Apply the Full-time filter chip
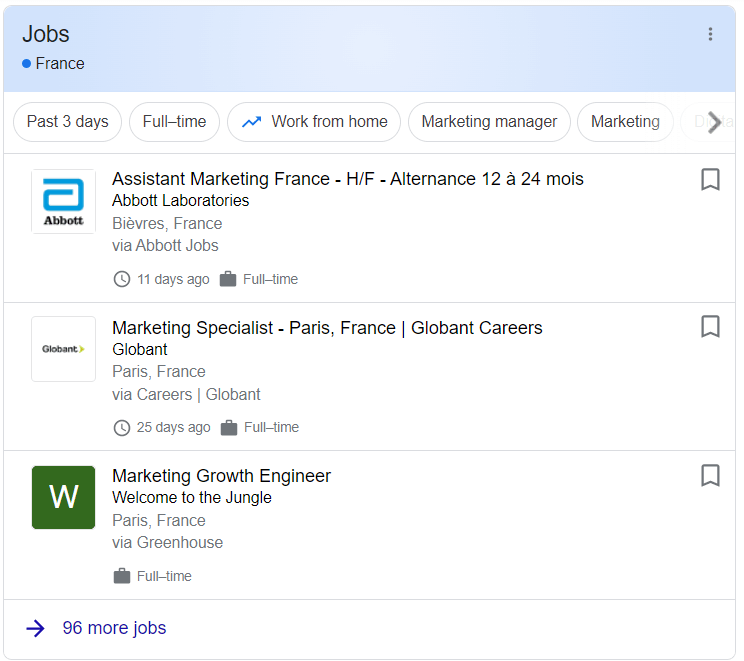Viewport: 744px width, 661px height. click(x=174, y=122)
